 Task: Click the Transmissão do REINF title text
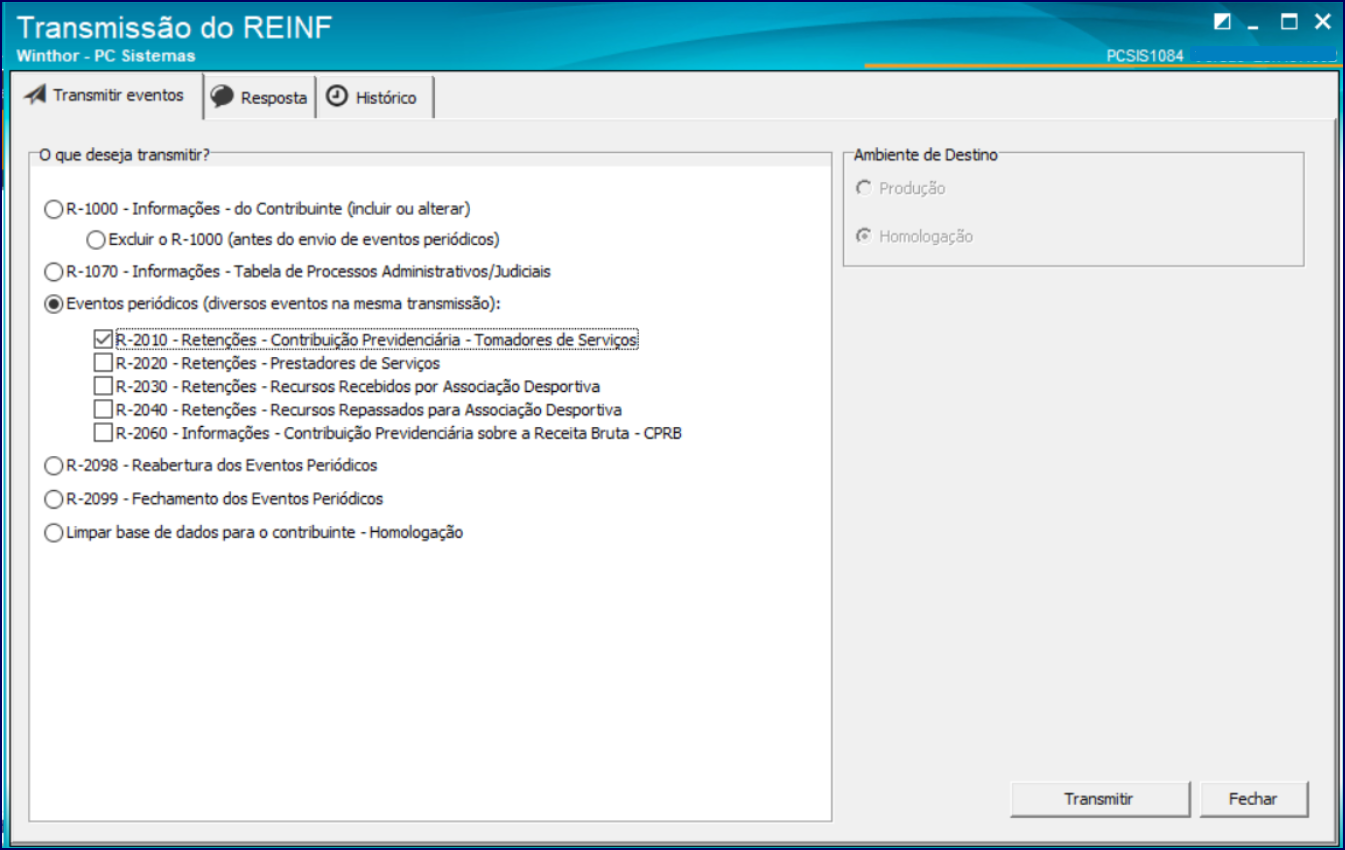(175, 27)
